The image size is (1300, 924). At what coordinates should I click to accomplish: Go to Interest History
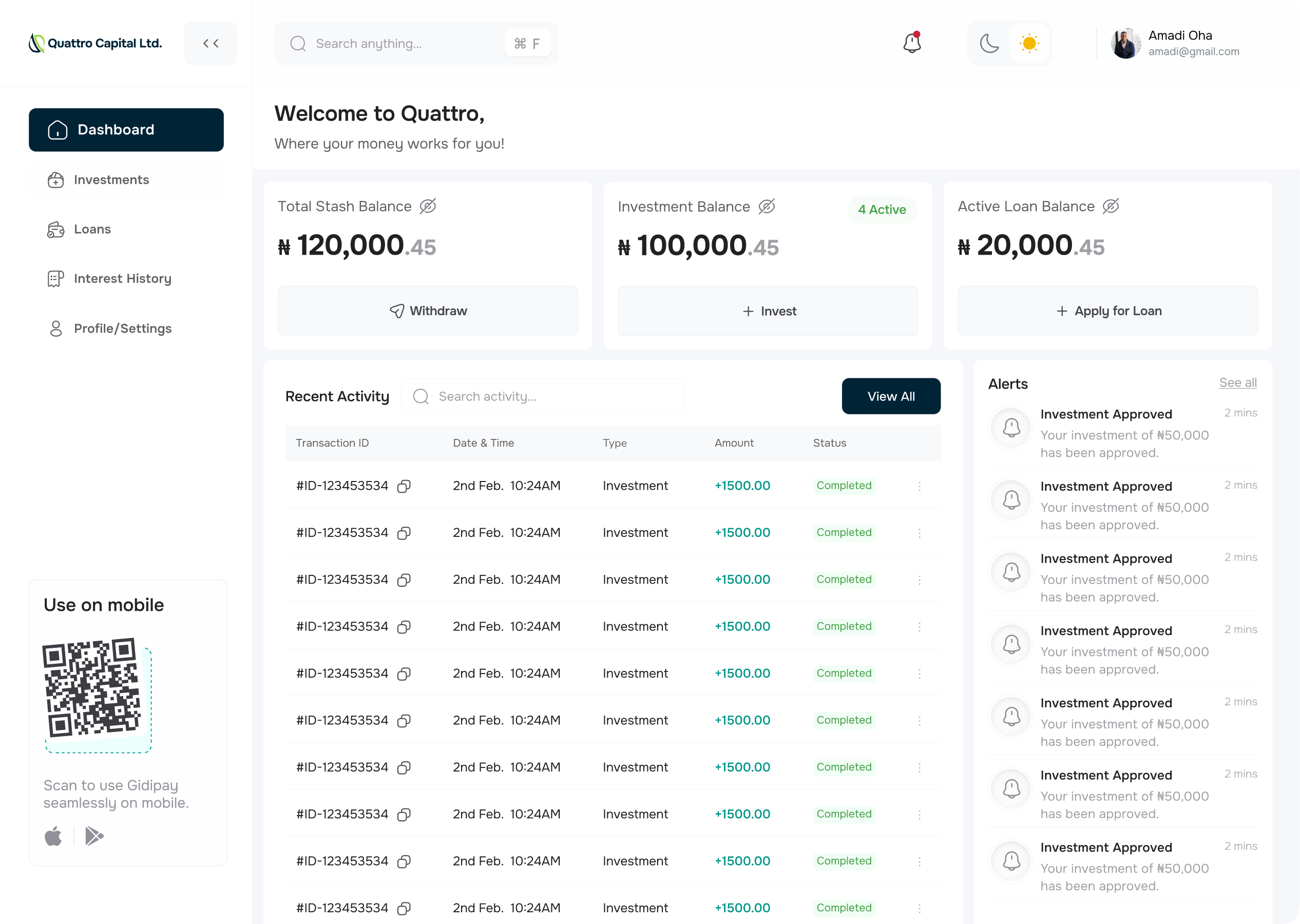122,278
